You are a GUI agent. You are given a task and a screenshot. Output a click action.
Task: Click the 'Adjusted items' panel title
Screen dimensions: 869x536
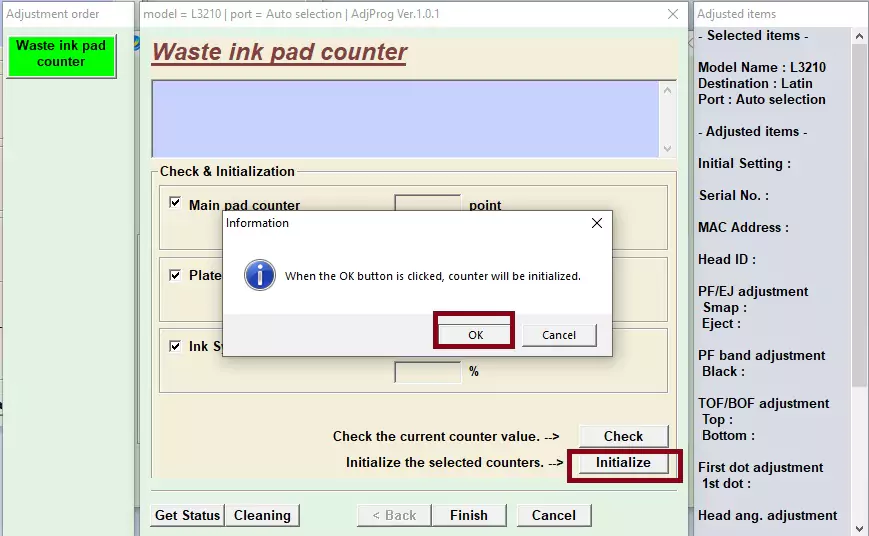point(736,14)
